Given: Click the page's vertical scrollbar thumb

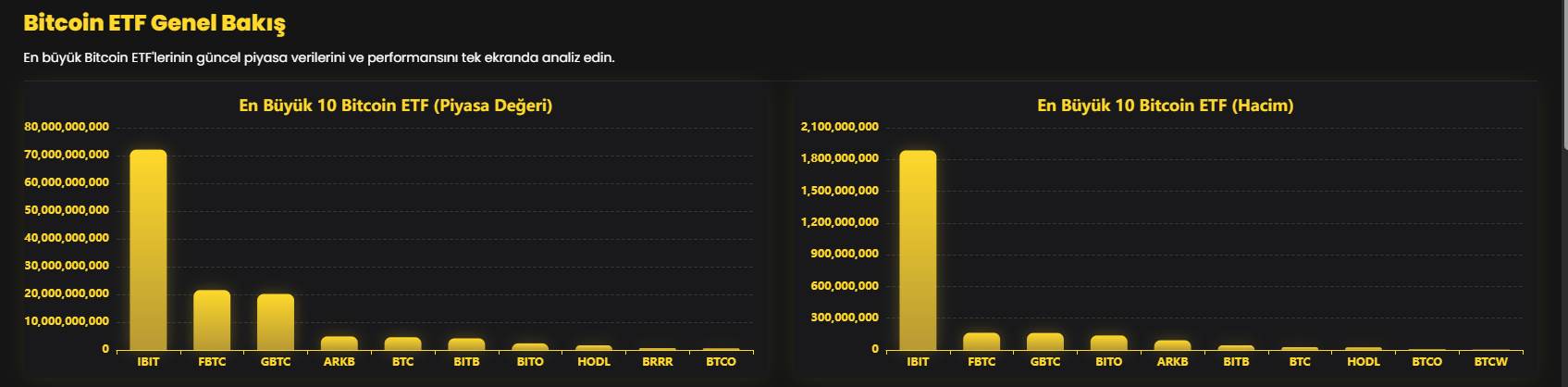Looking at the screenshot, I should (x=1563, y=74).
